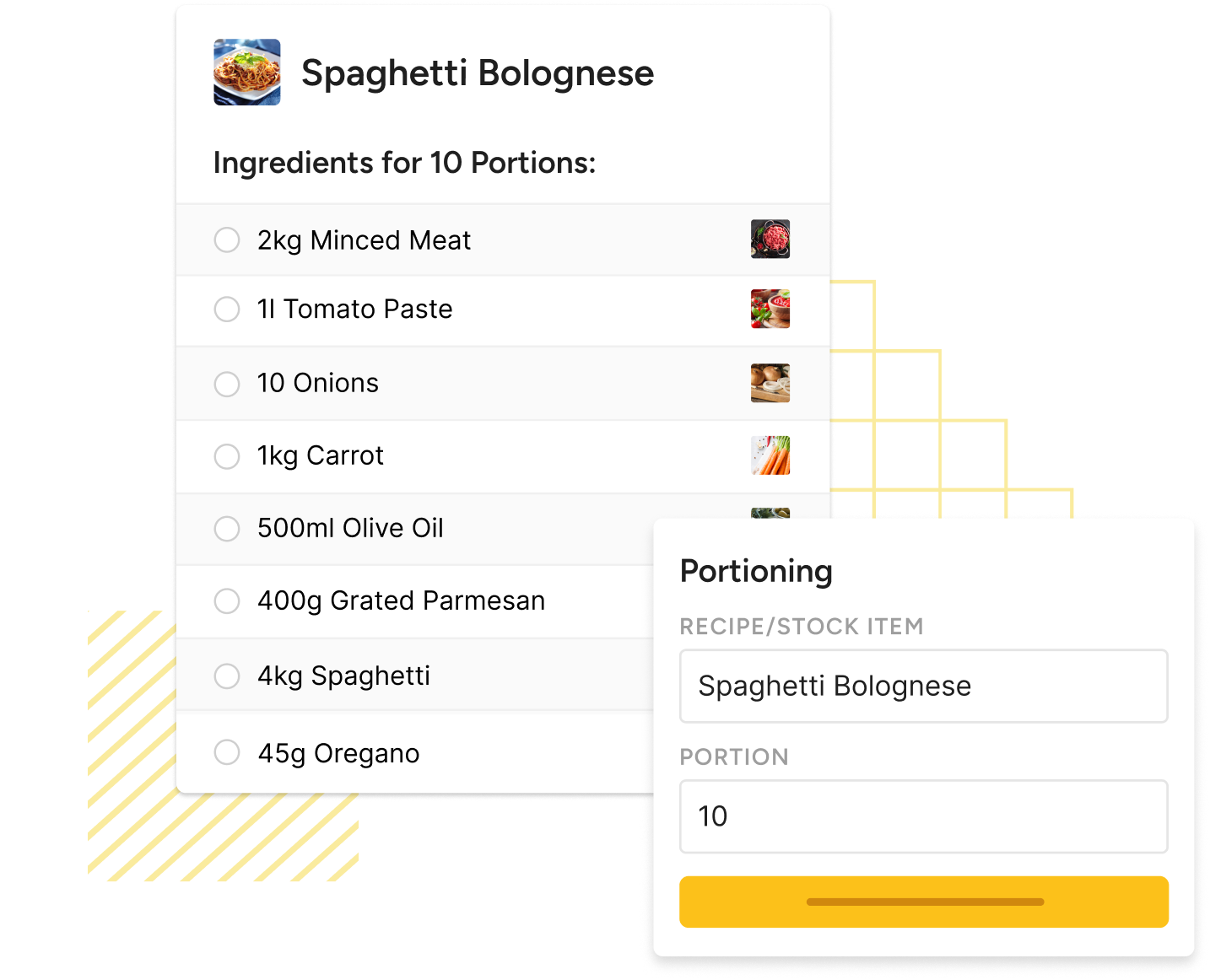This screenshot has height=980, width=1210.
Task: Tick the 45g Oregano circle
Action: pyautogui.click(x=227, y=752)
